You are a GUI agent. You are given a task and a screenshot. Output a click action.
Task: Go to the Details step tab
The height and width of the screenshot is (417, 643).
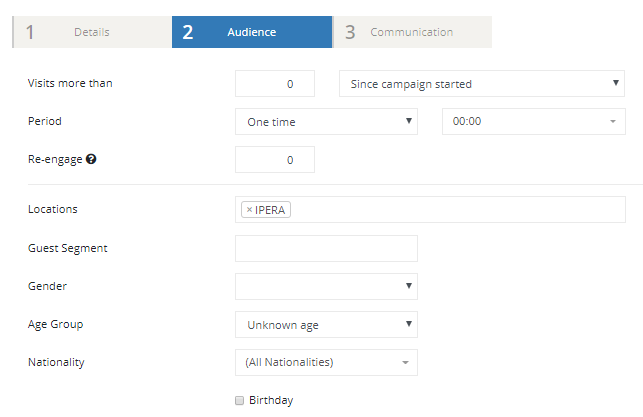(x=92, y=32)
